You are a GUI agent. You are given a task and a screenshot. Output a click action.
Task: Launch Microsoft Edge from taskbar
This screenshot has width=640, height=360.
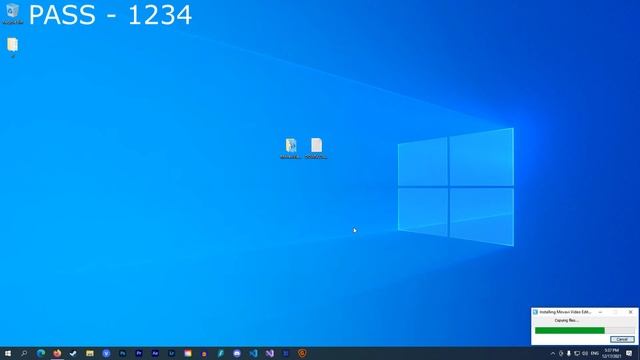click(41, 353)
